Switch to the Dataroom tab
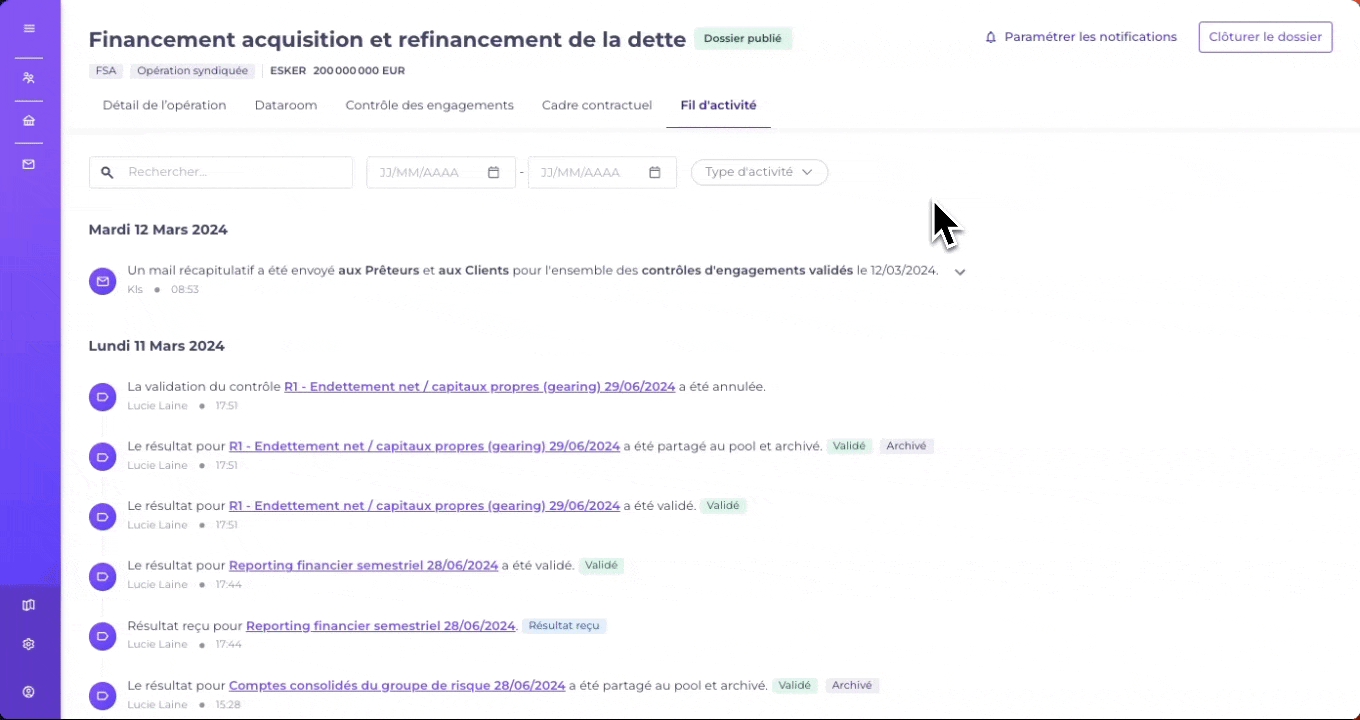Image resolution: width=1360 pixels, height=720 pixels. tap(285, 105)
